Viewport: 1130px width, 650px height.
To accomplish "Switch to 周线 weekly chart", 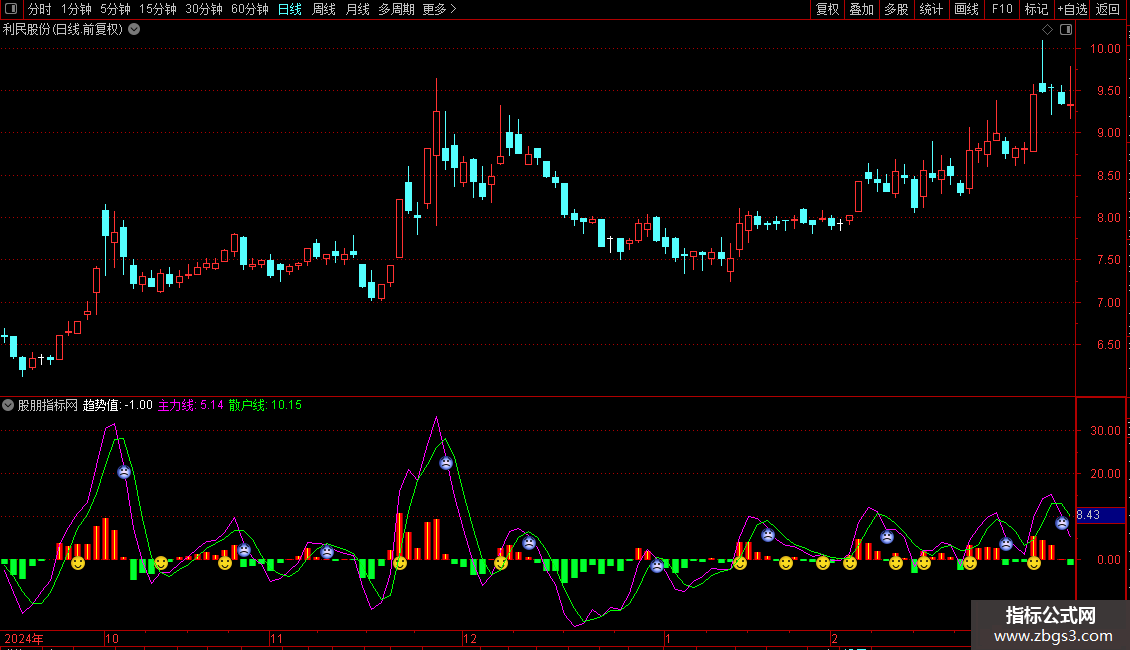I will [324, 9].
